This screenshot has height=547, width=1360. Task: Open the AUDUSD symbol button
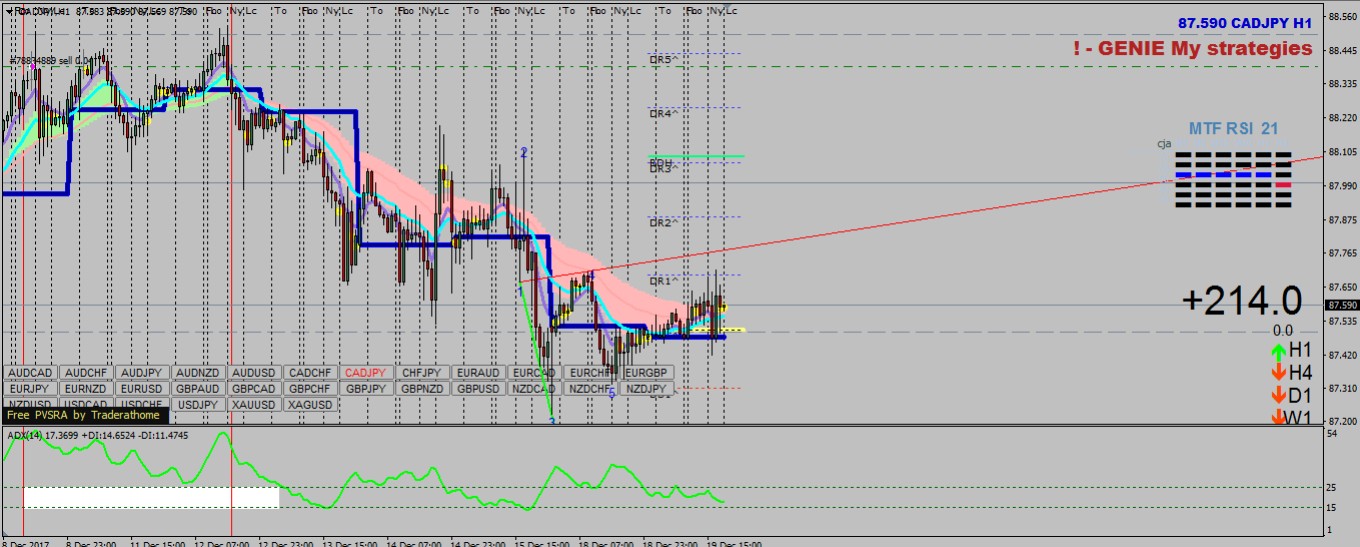254,372
